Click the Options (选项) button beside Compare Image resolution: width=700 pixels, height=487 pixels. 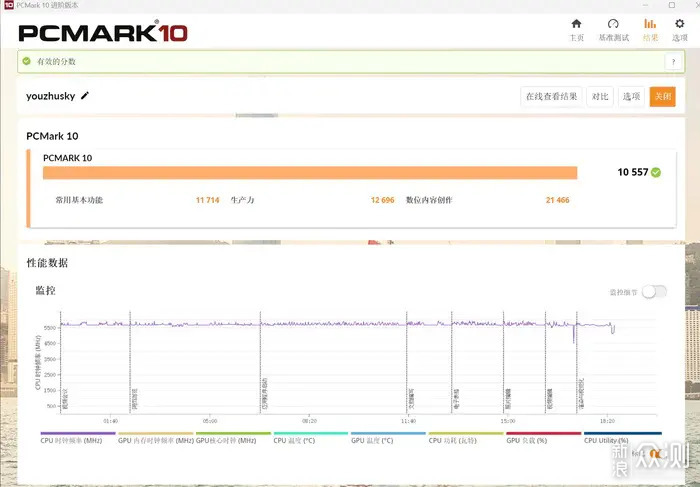click(631, 96)
